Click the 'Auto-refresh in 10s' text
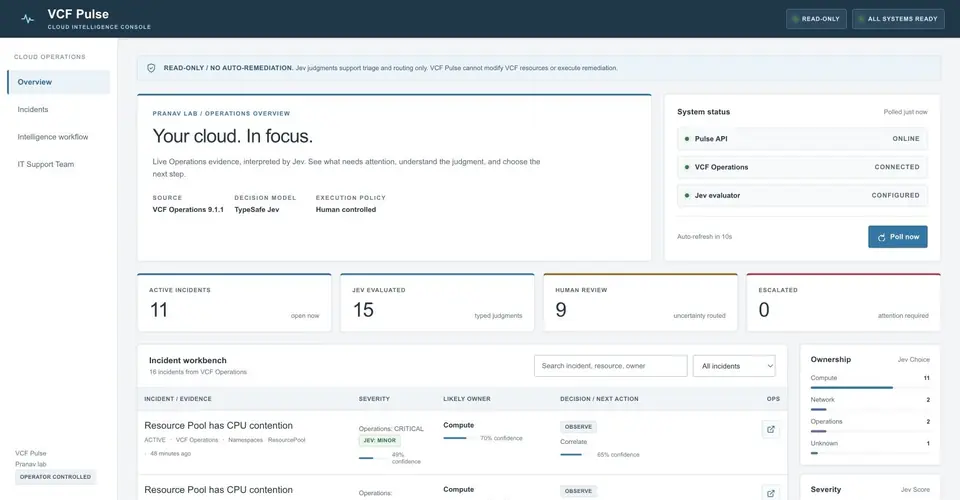This screenshot has width=960, height=500. pos(704,237)
